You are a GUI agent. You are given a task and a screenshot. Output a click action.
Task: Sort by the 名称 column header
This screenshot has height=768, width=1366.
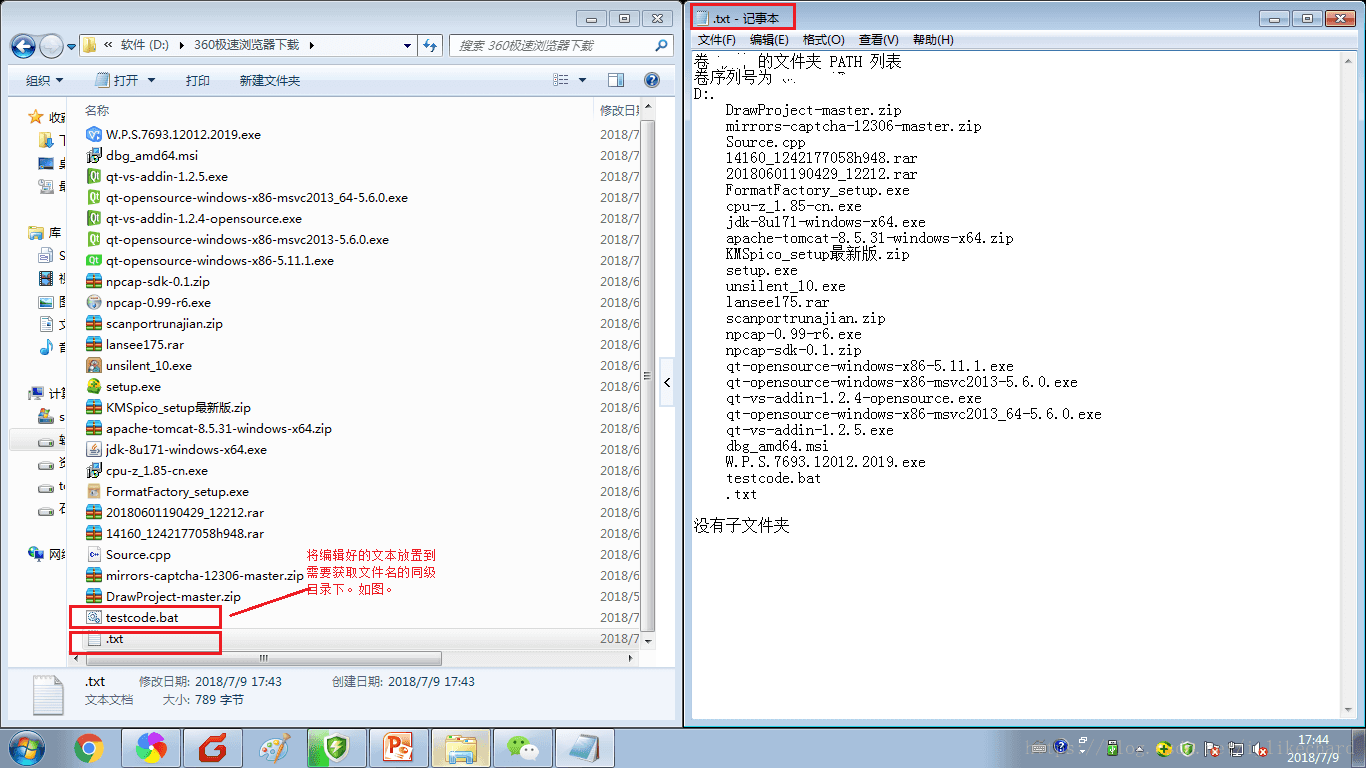[x=97, y=110]
